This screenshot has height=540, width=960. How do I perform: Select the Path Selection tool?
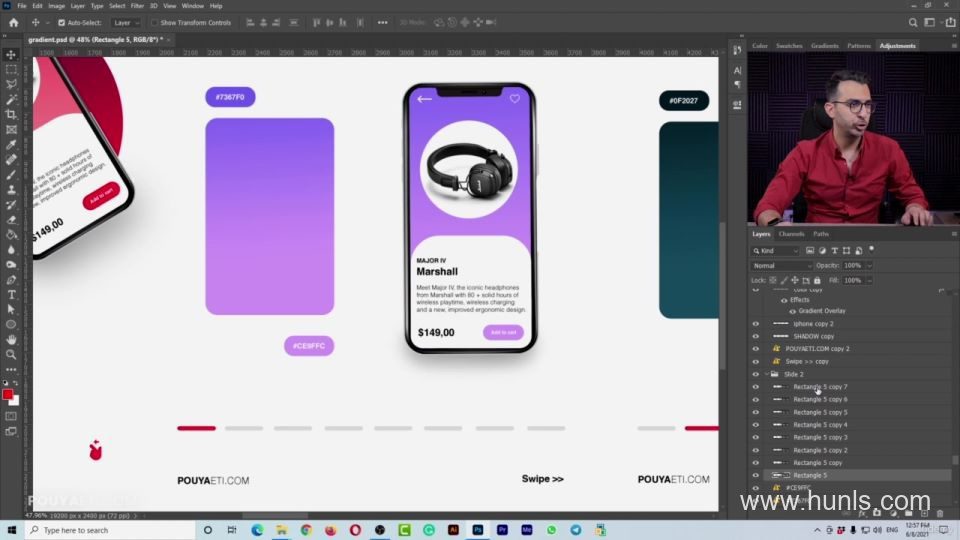pyautogui.click(x=11, y=310)
